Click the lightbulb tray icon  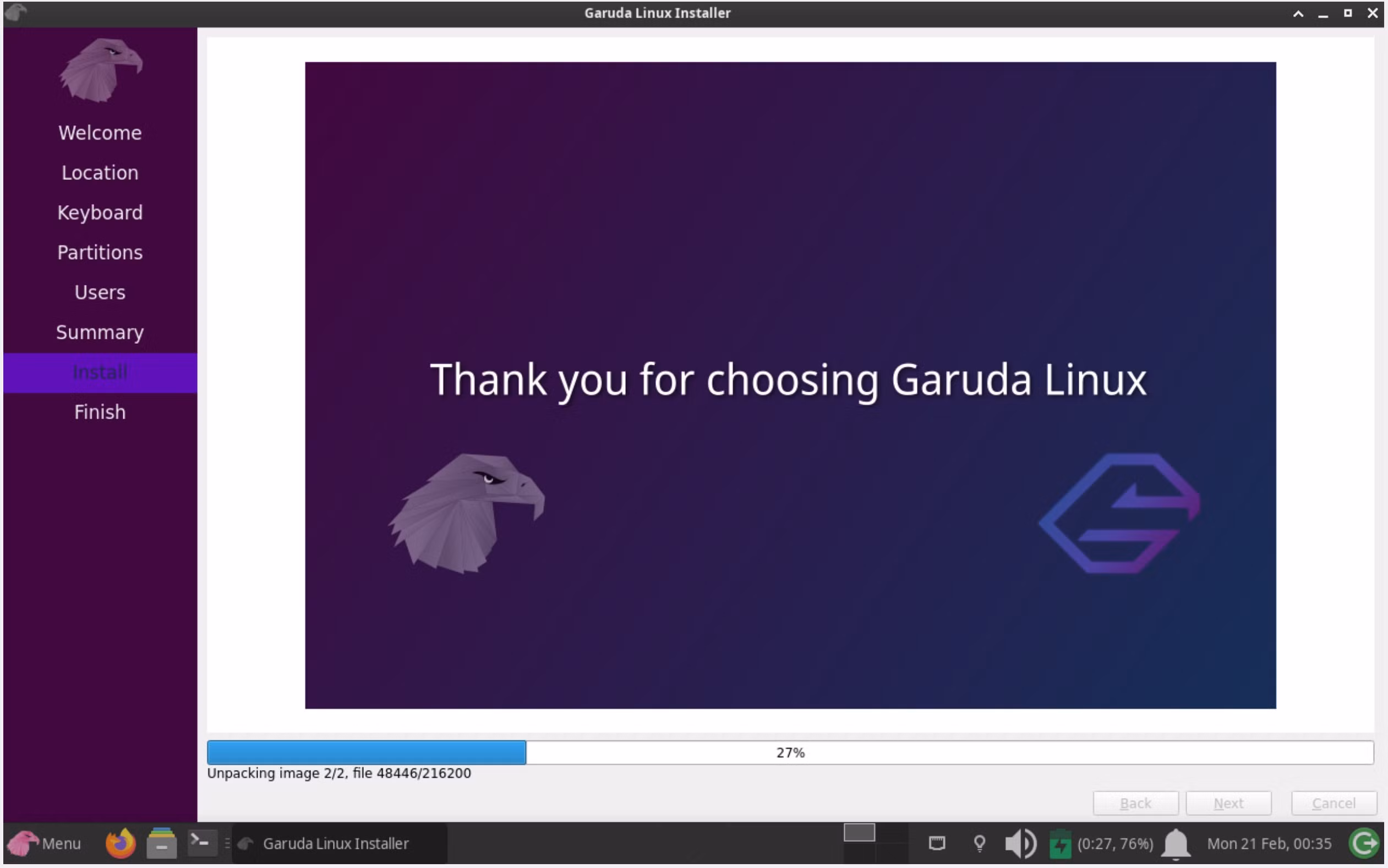(980, 843)
